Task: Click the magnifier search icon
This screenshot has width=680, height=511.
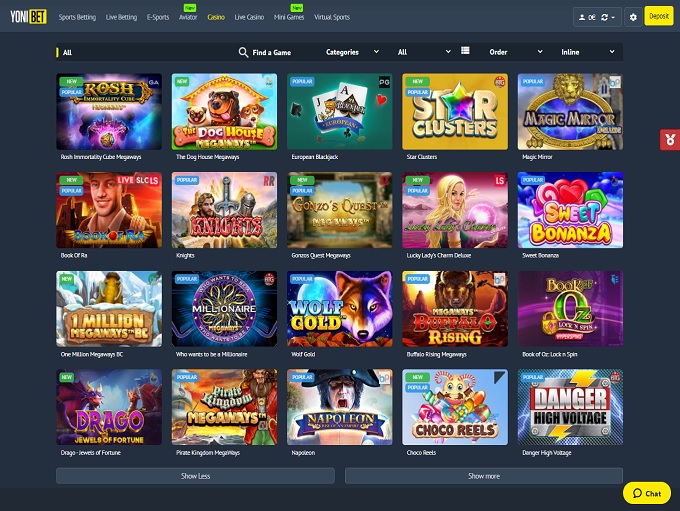Action: (x=243, y=52)
